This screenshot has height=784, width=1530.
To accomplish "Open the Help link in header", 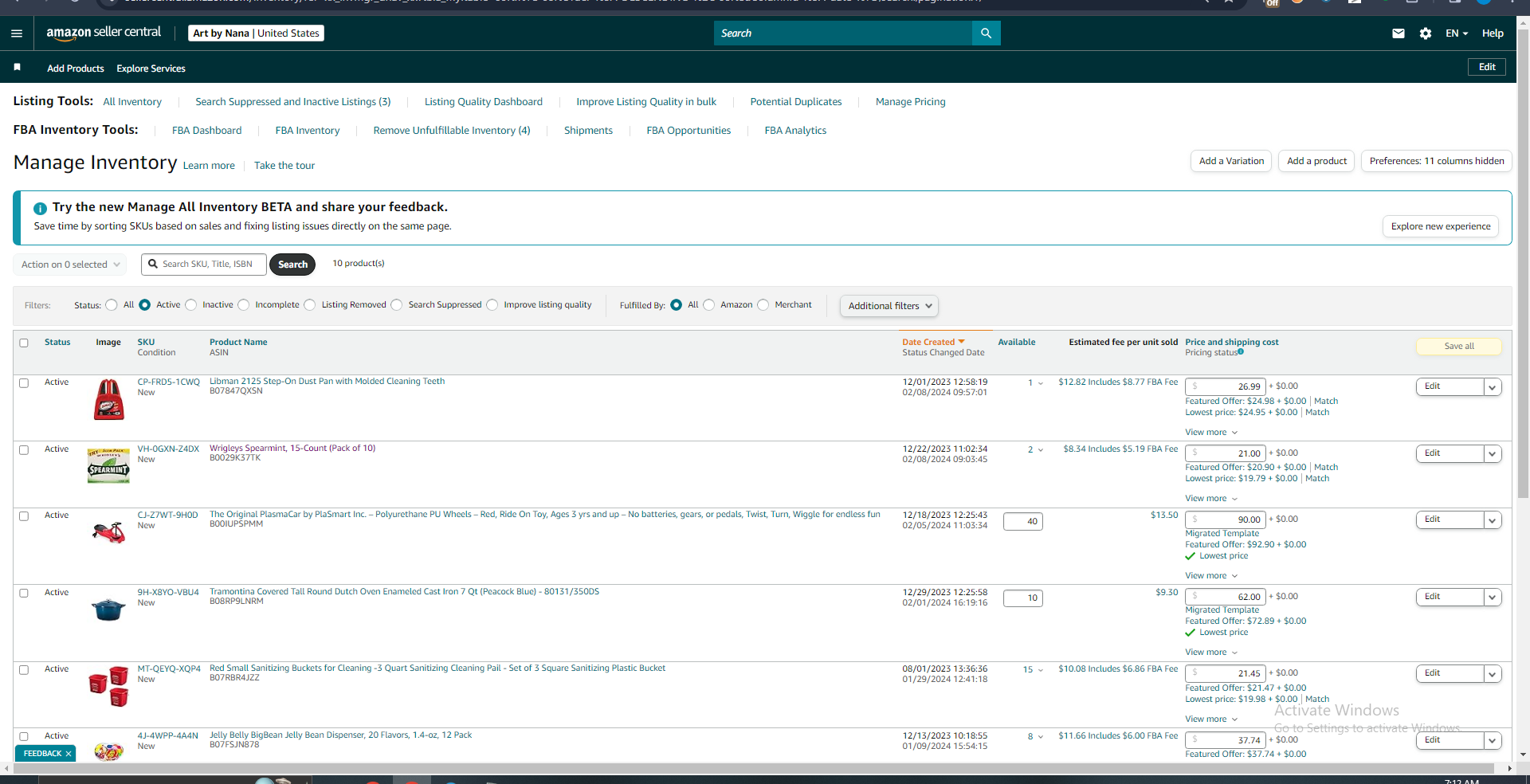I will point(1493,33).
